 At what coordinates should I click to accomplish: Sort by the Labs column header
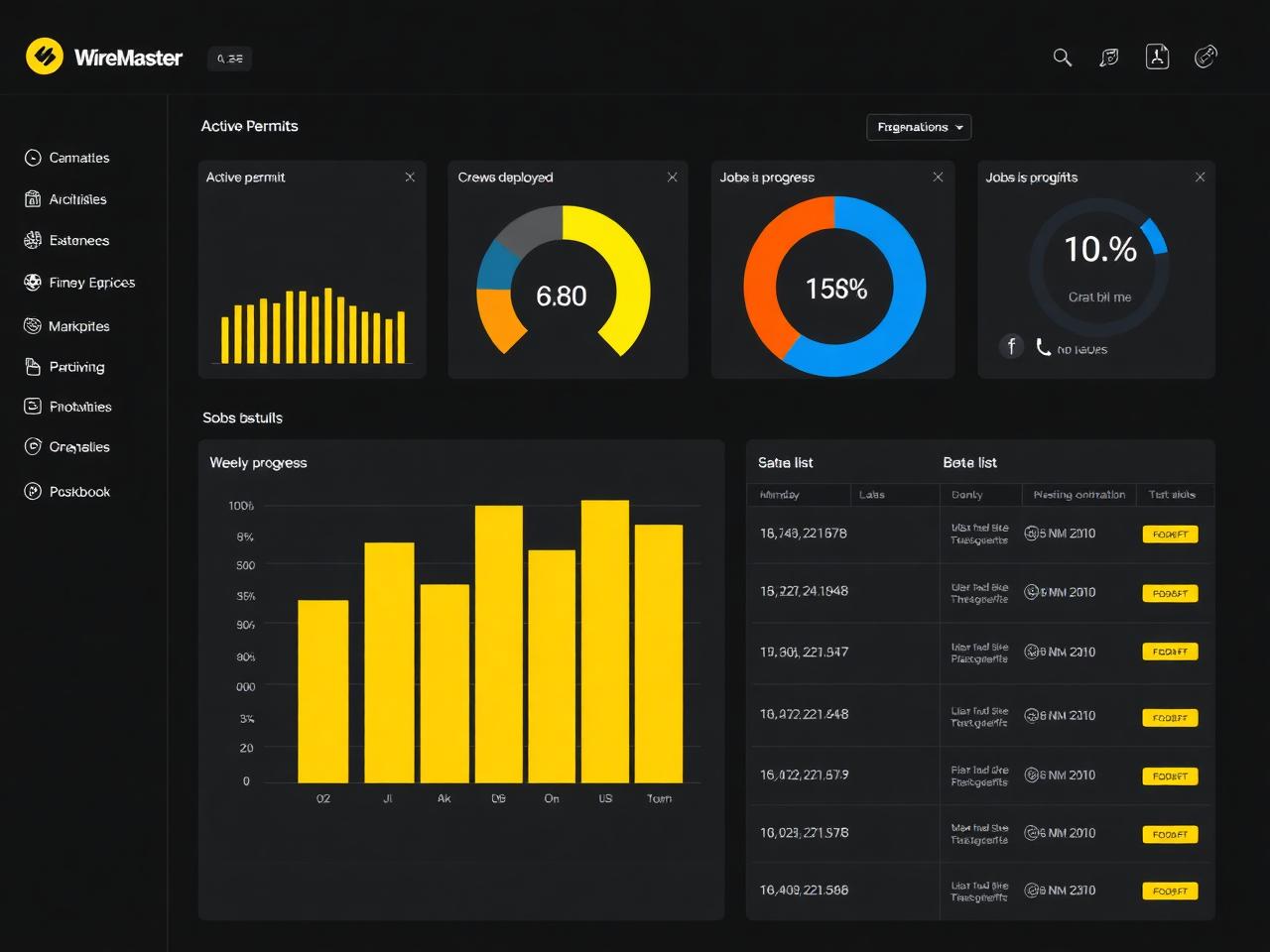pyautogui.click(x=872, y=494)
